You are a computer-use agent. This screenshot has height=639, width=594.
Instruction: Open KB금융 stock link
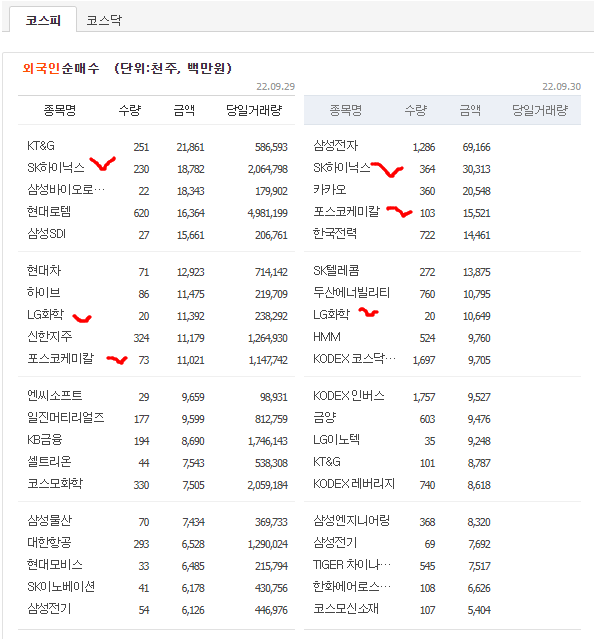click(x=44, y=440)
